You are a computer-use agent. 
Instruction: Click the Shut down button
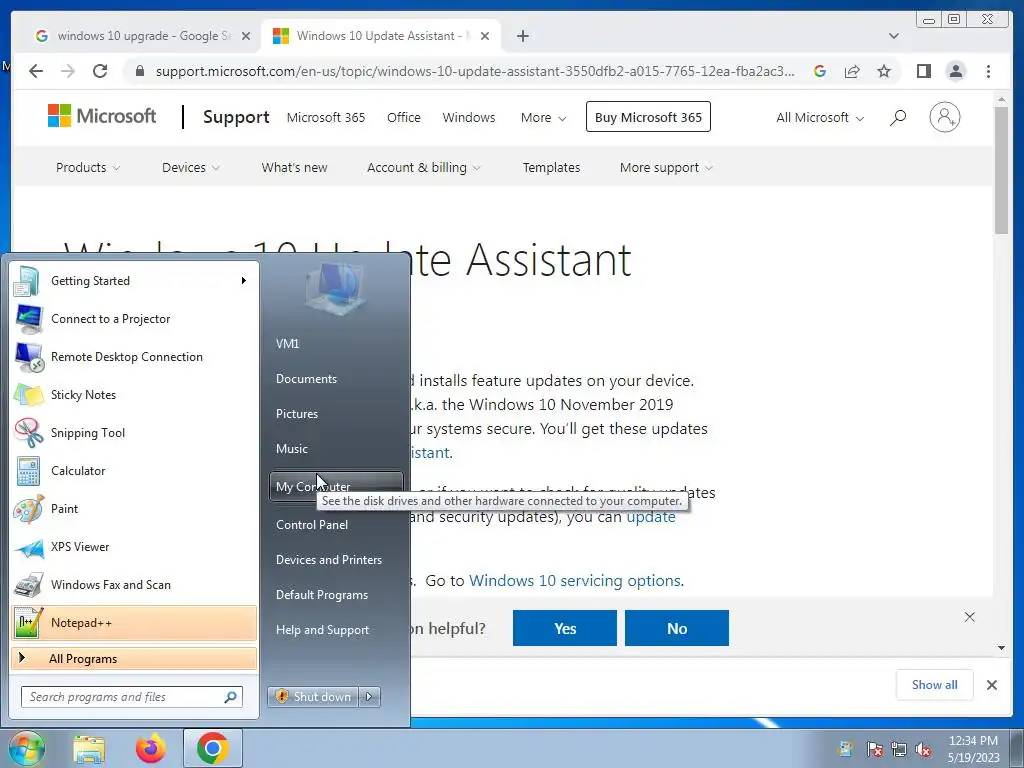pos(313,697)
